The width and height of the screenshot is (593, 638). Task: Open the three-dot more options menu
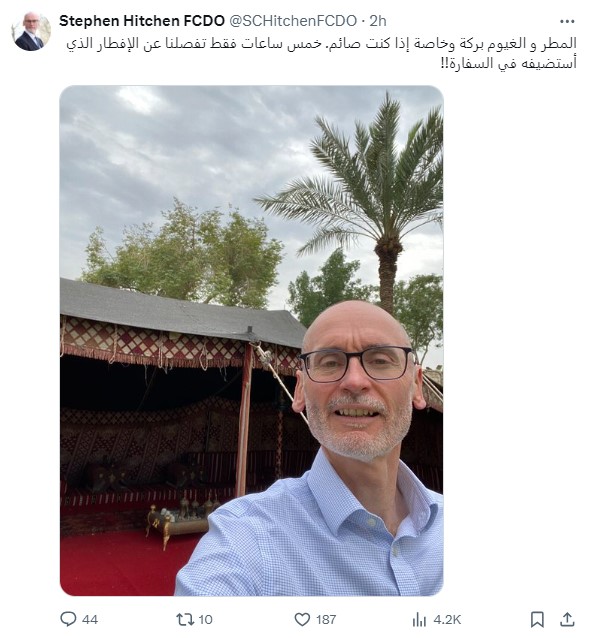567,21
